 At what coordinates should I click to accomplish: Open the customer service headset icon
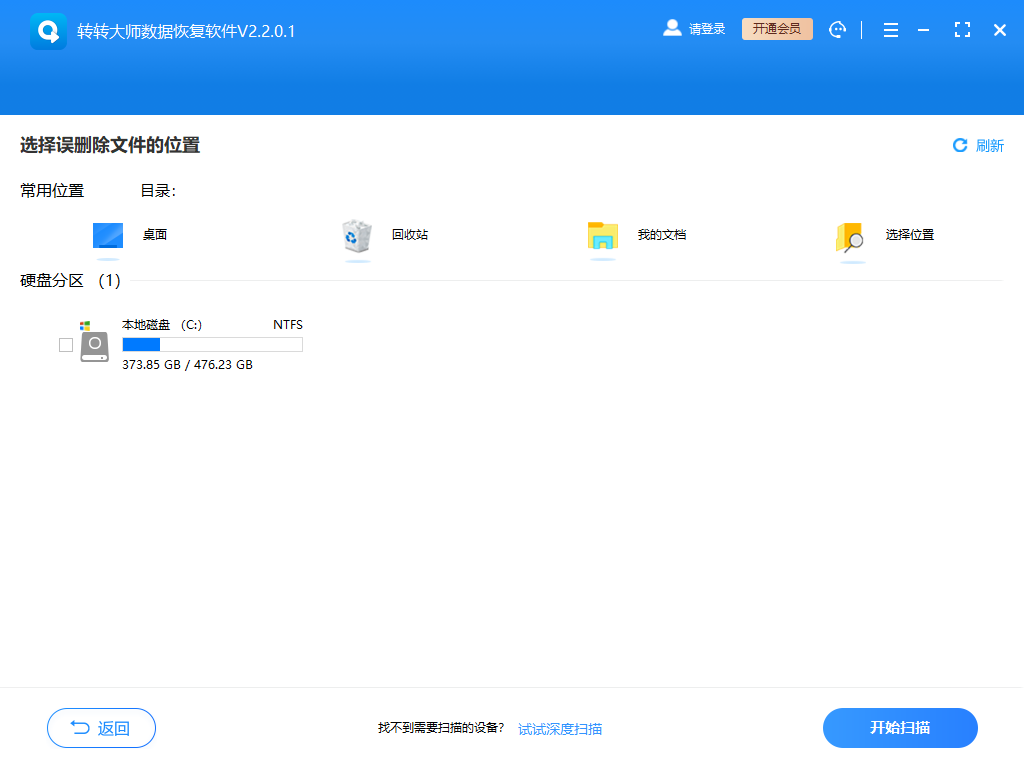click(x=837, y=29)
